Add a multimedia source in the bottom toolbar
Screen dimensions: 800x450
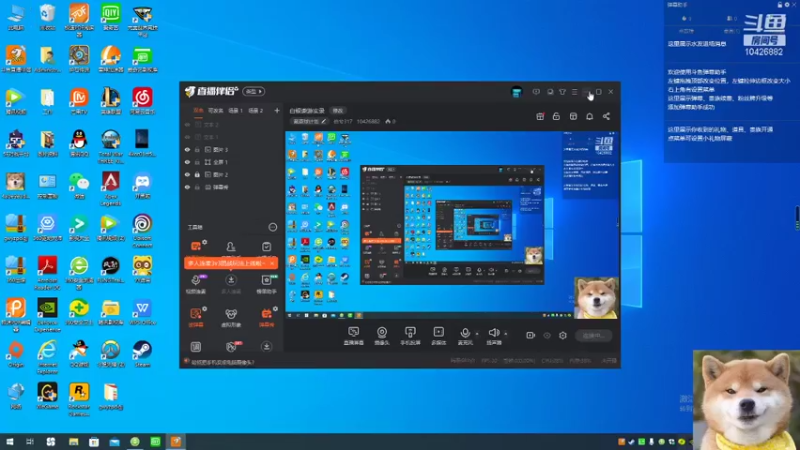tap(438, 336)
